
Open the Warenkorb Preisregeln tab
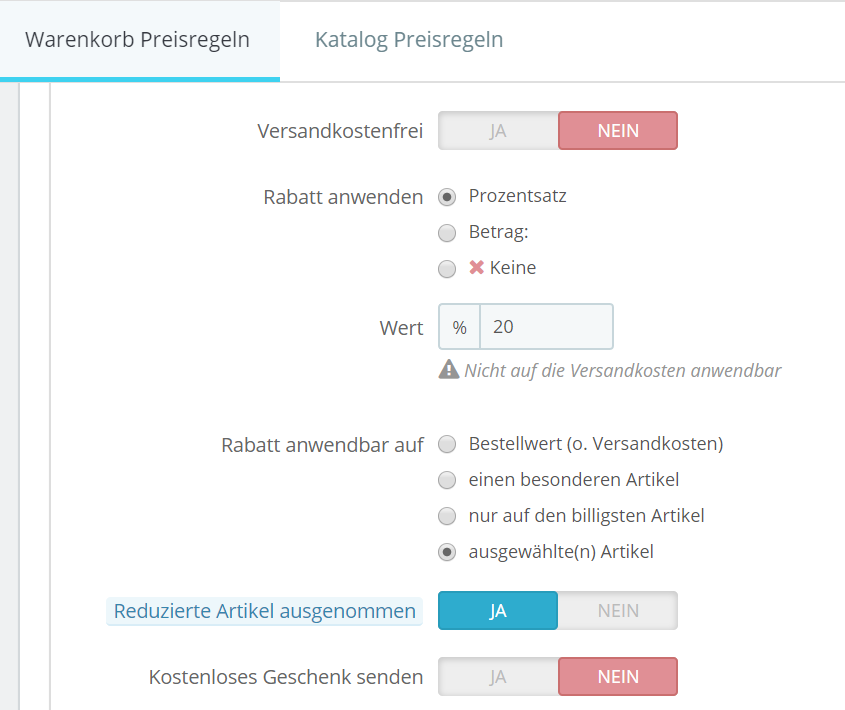pos(138,40)
